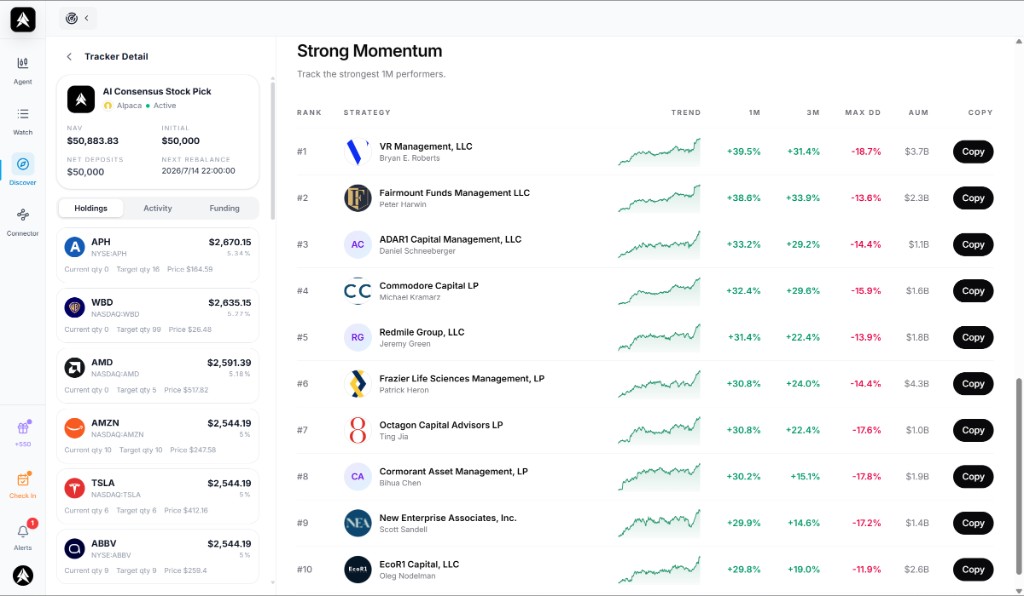
Task: Copy the ADAR1 Capital Management strategy
Action: pos(972,244)
